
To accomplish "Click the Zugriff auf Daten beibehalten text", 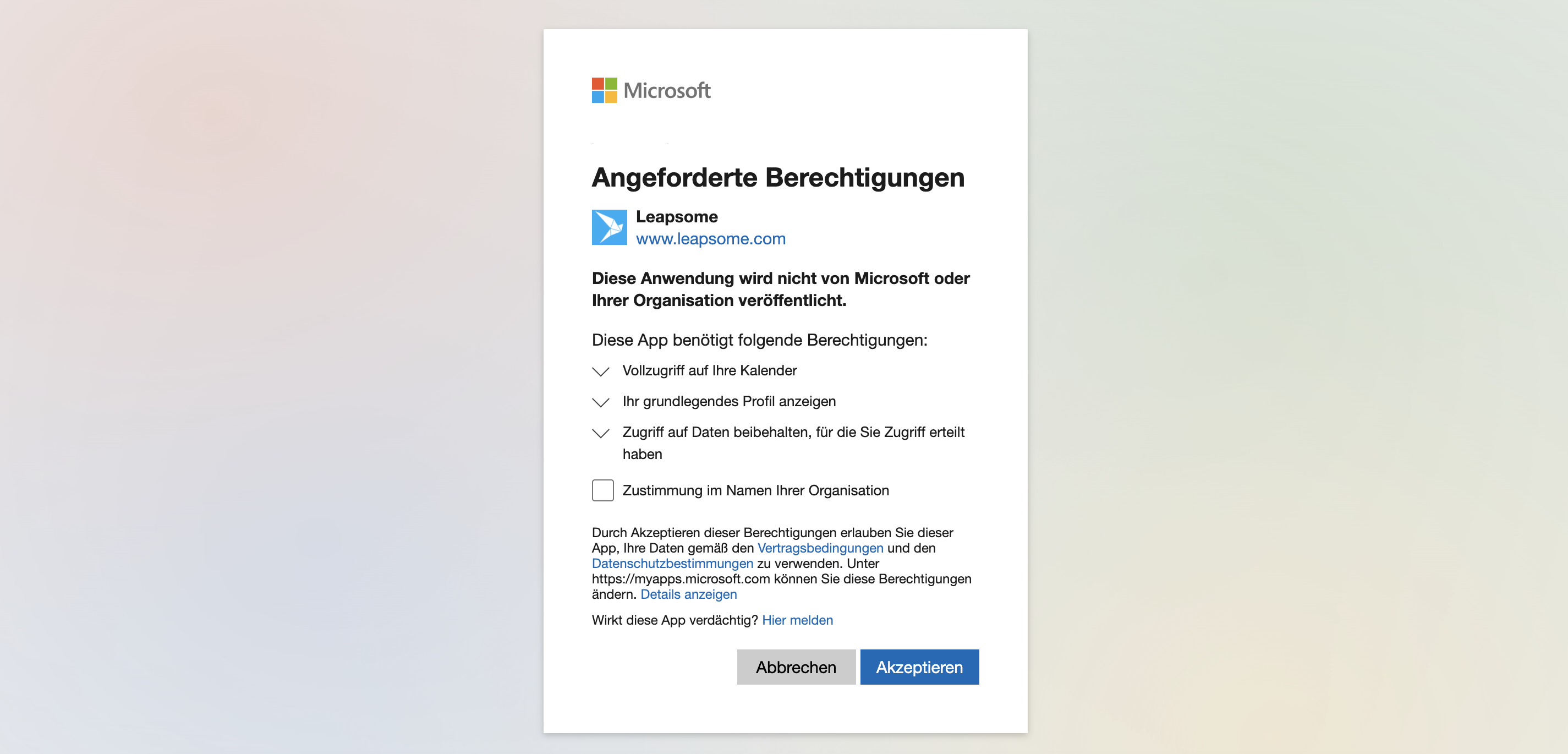I will (793, 433).
